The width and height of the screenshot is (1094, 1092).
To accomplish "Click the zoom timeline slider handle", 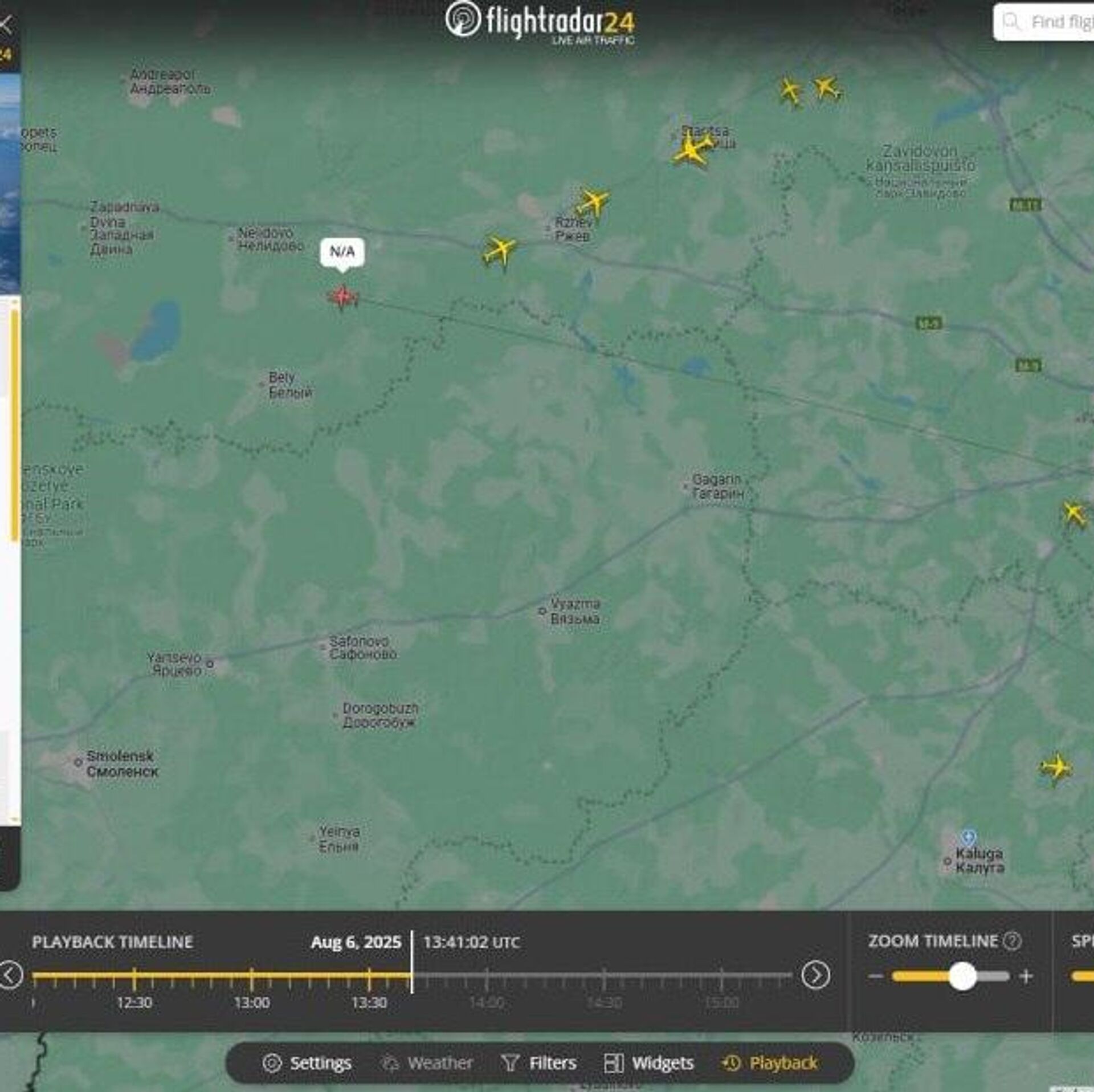I will pos(962,976).
